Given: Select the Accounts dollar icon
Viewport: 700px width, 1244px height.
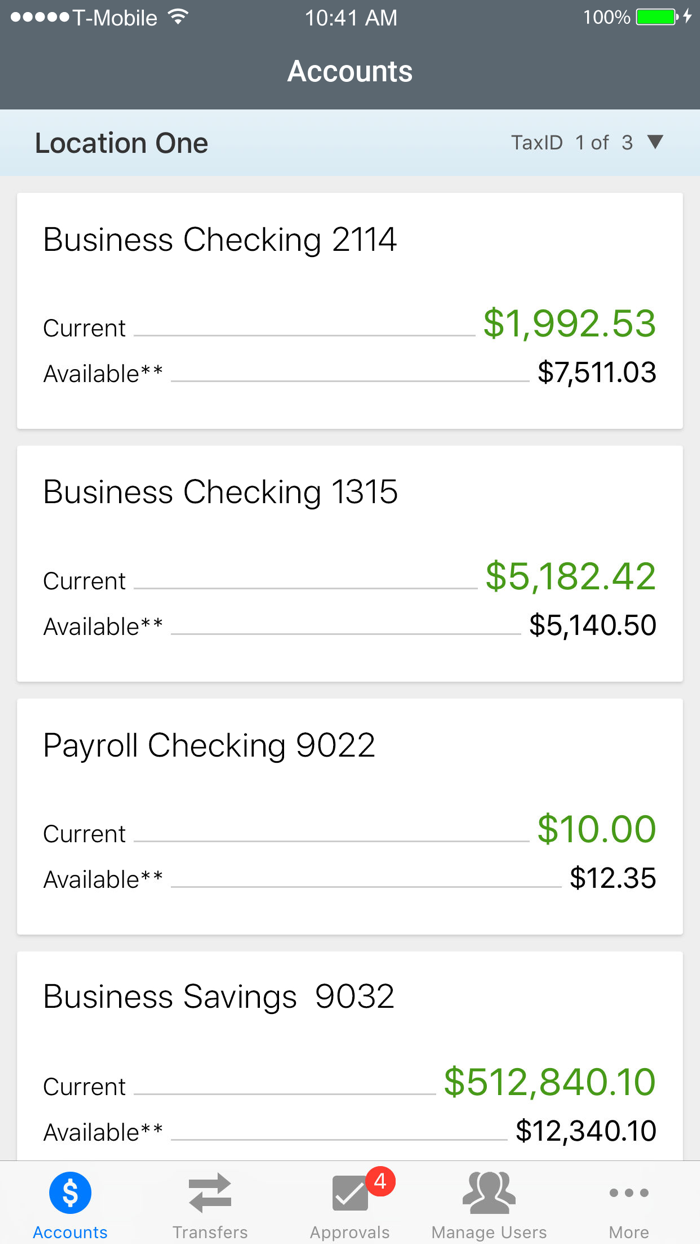Looking at the screenshot, I should pos(69,1192).
